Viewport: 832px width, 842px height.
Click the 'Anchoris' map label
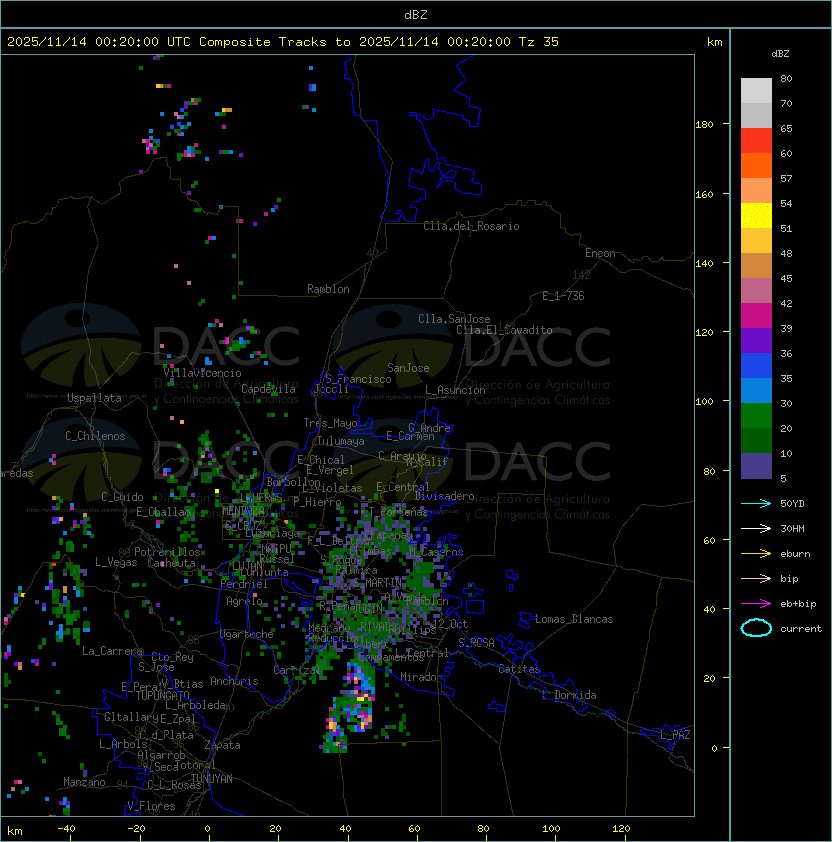coord(234,681)
